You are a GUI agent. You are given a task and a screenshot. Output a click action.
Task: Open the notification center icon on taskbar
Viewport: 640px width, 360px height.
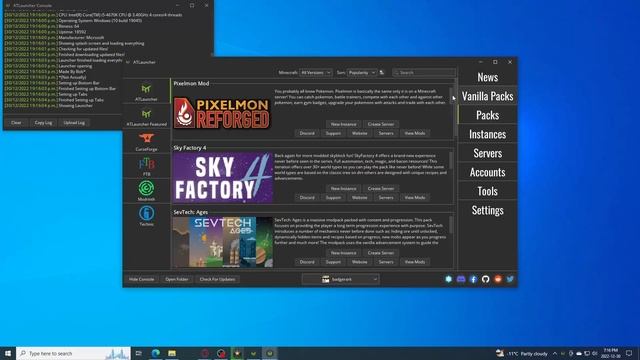pyautogui.click(x=629, y=353)
